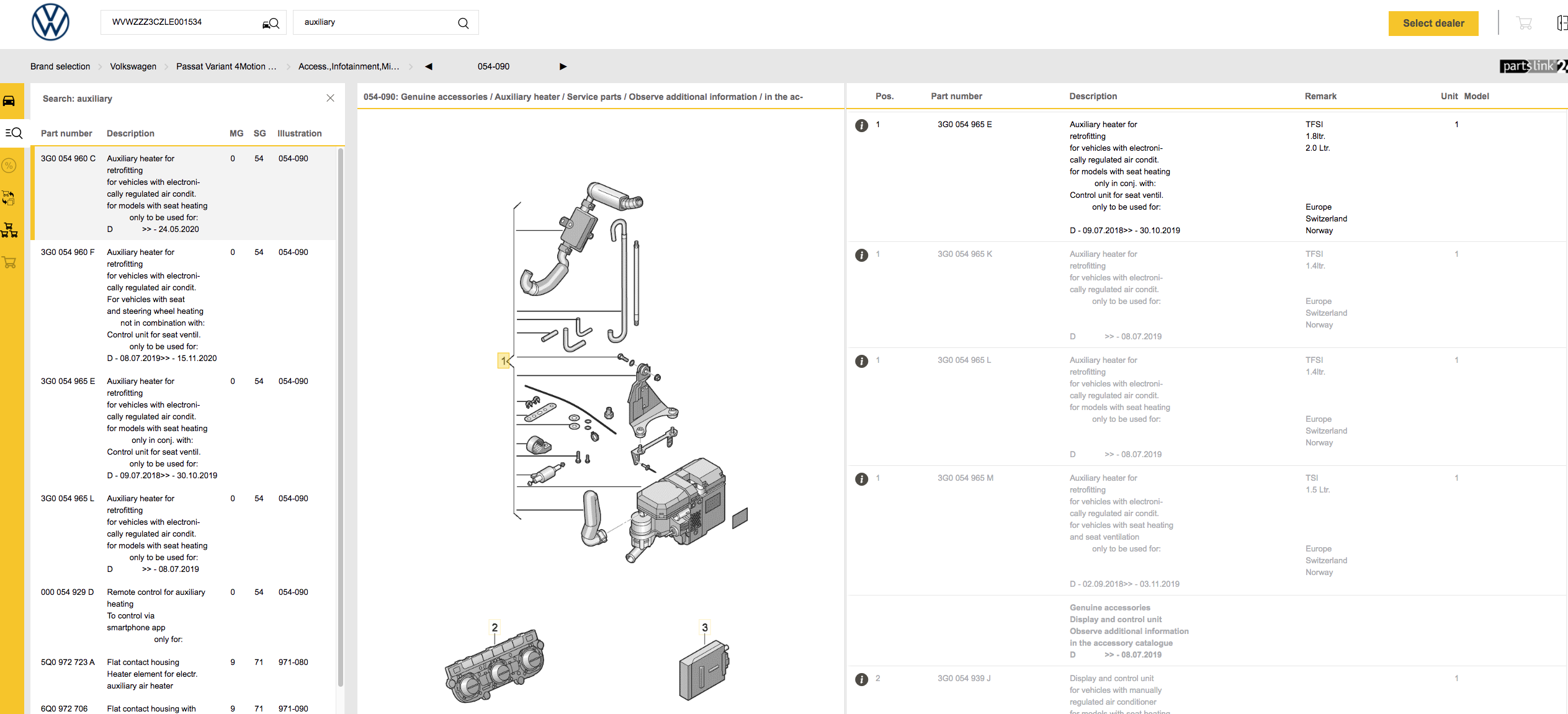Open Passat Variant 4Motion breadcrumb
This screenshot has height=714, width=1568.
coord(226,66)
